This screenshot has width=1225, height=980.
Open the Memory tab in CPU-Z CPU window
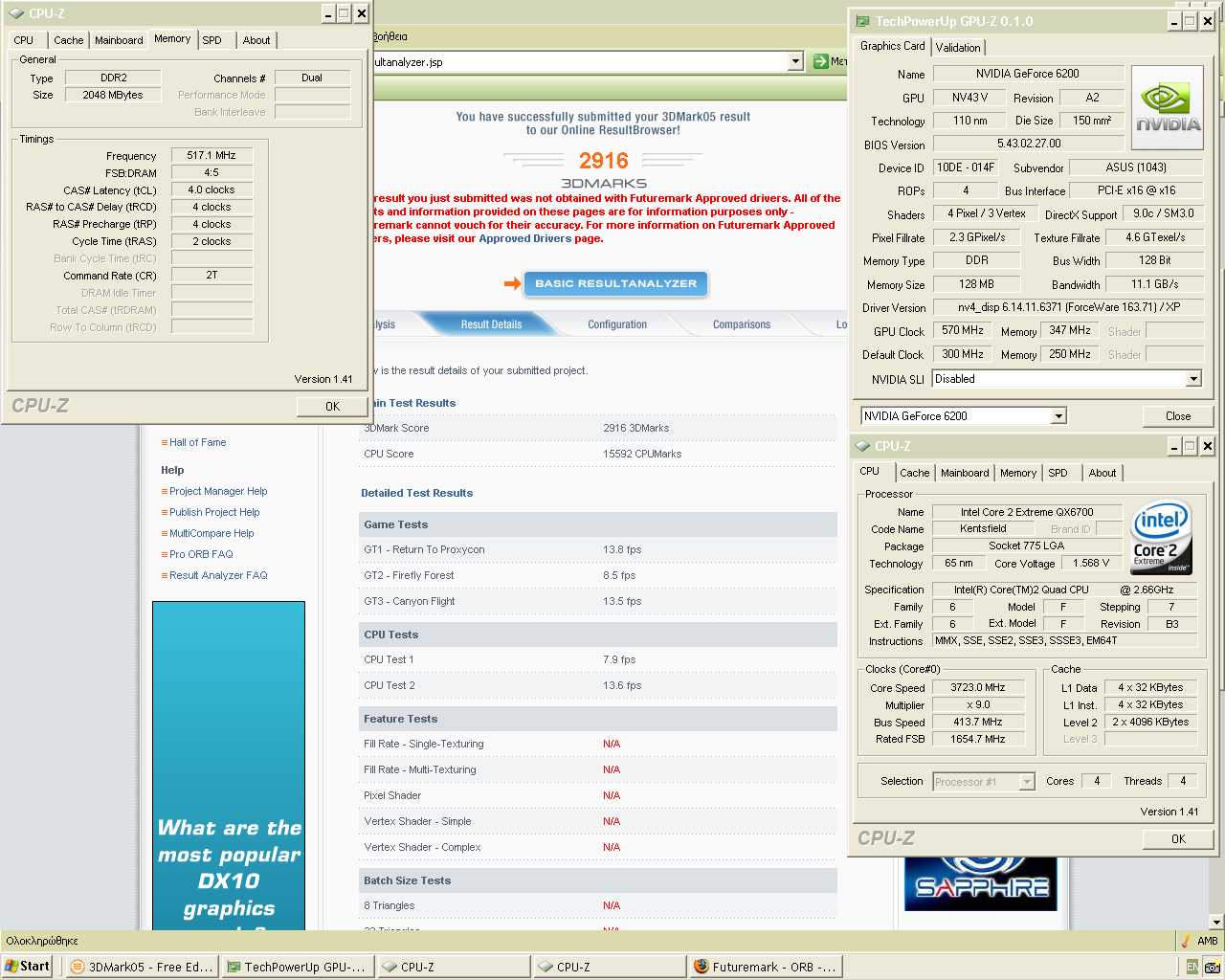click(1018, 473)
